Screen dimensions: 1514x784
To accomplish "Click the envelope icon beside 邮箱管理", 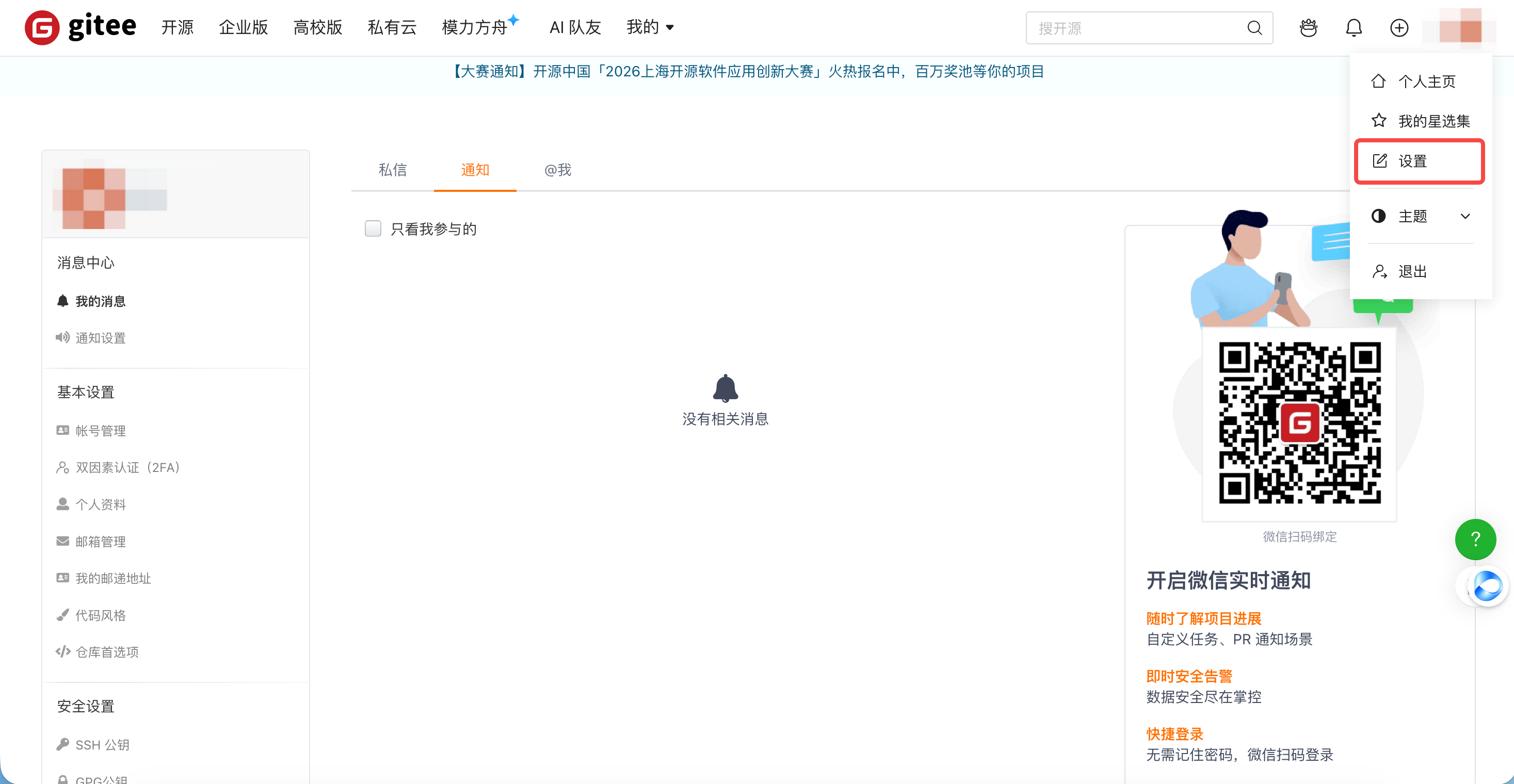I will pyautogui.click(x=62, y=542).
